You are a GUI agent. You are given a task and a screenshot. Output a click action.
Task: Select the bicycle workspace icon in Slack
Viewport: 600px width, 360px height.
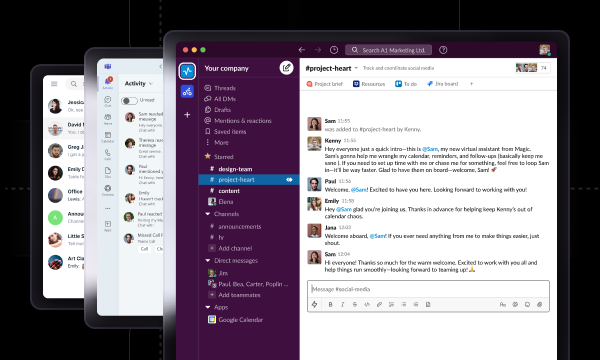click(187, 91)
